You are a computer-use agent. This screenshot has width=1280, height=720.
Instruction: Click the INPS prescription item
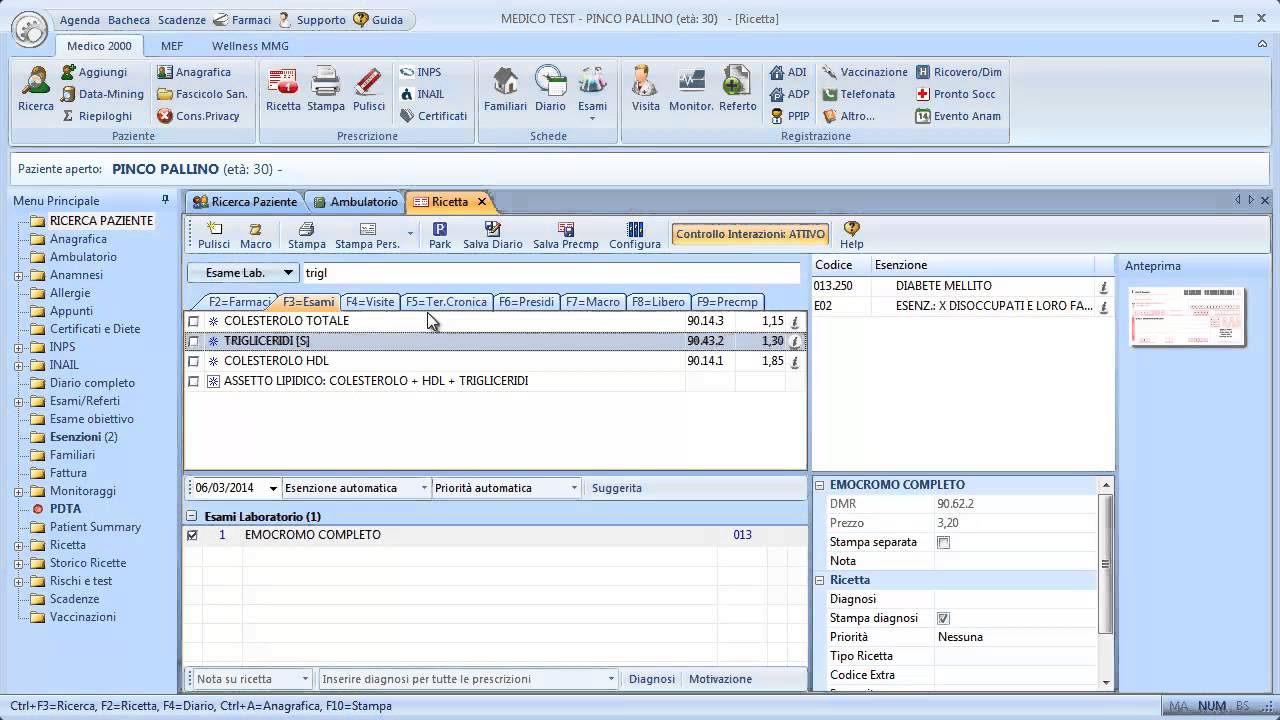(420, 72)
